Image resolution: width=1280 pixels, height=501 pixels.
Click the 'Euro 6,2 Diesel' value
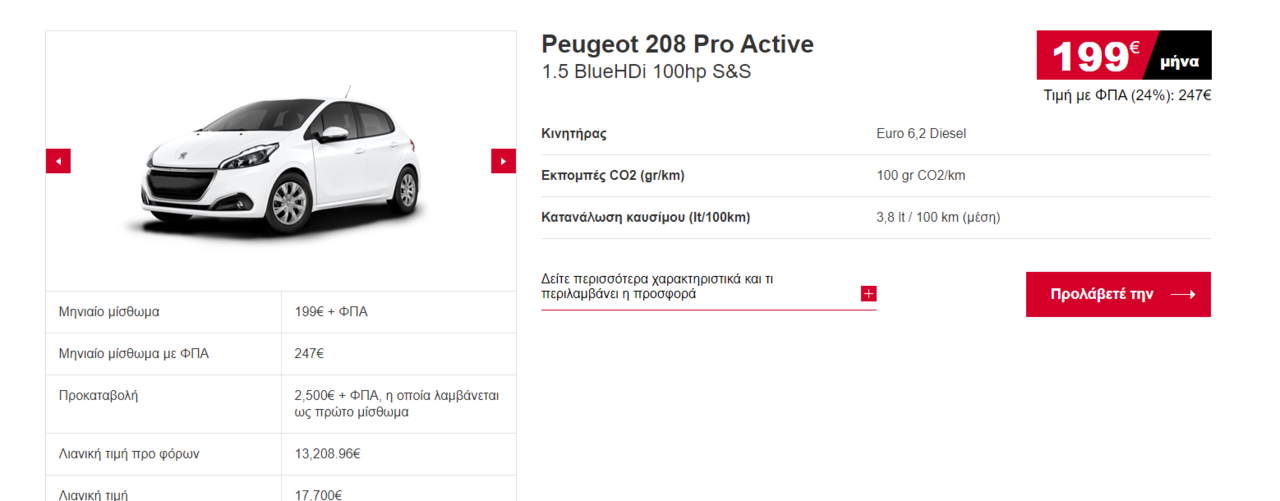[x=921, y=134]
